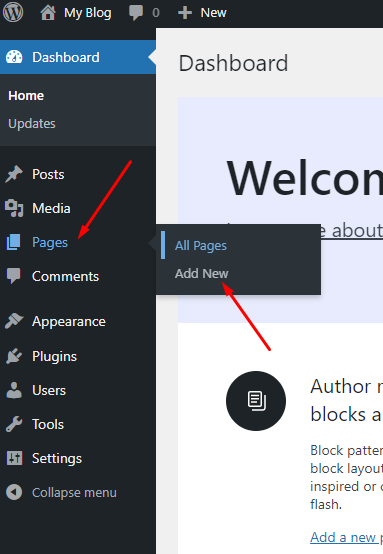The height and width of the screenshot is (554, 383).
Task: Click the Plugins plug icon
Action: [x=14, y=356]
